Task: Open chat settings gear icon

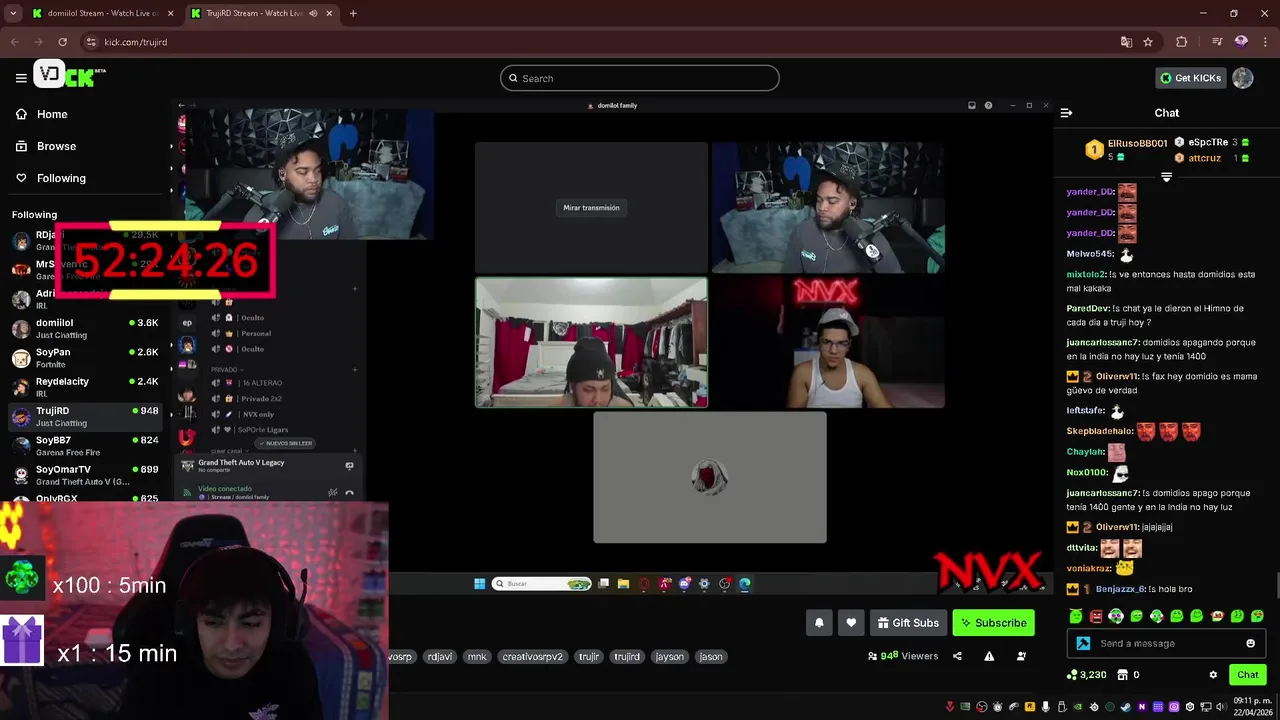Action: (x=1213, y=675)
